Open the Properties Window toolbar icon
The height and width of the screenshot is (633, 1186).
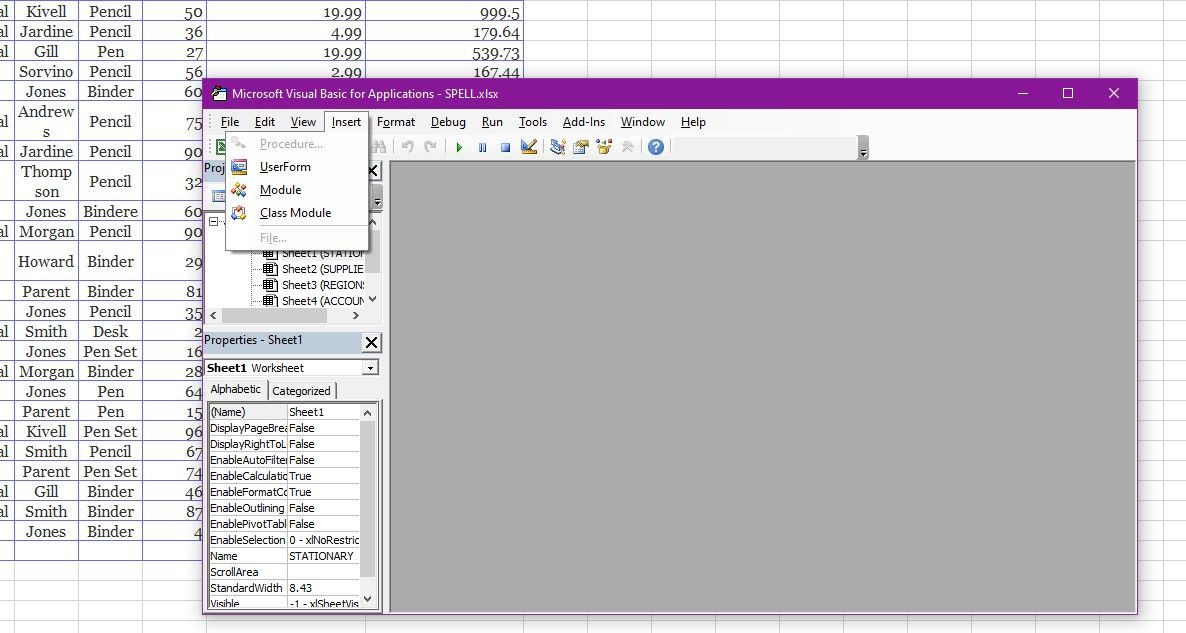[x=581, y=147]
